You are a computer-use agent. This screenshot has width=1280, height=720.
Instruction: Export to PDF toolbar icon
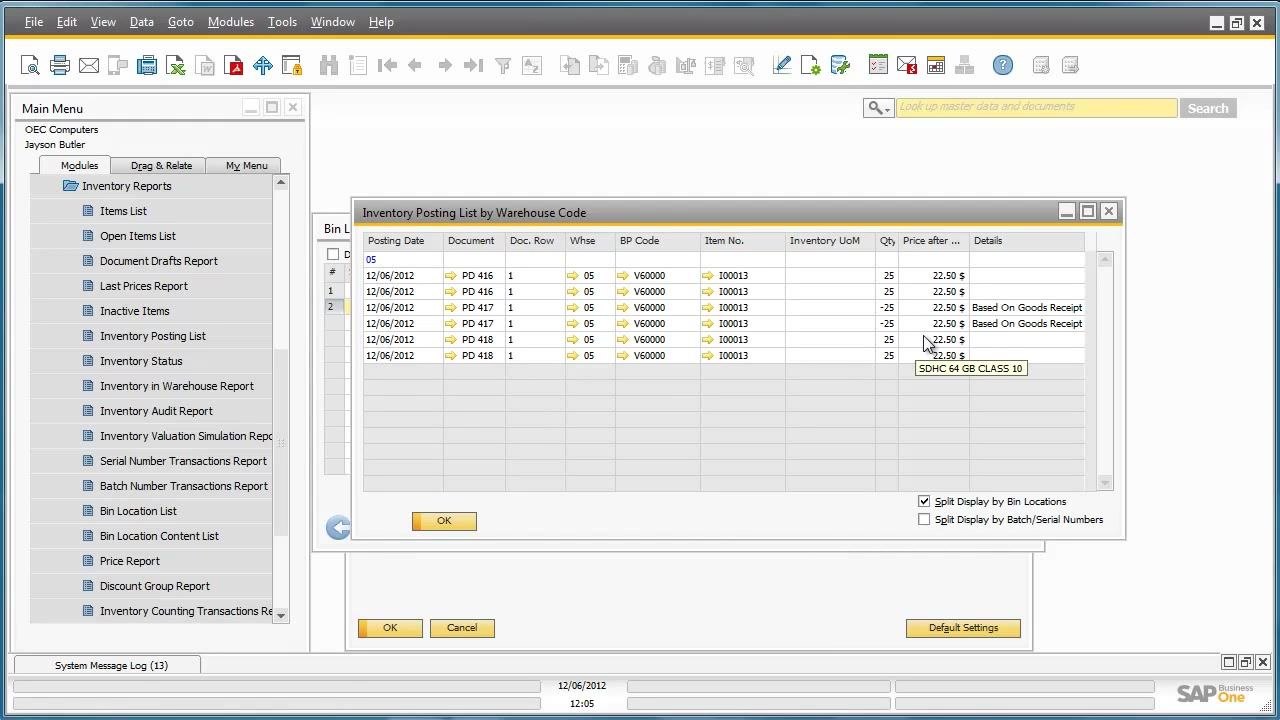pyautogui.click(x=234, y=66)
